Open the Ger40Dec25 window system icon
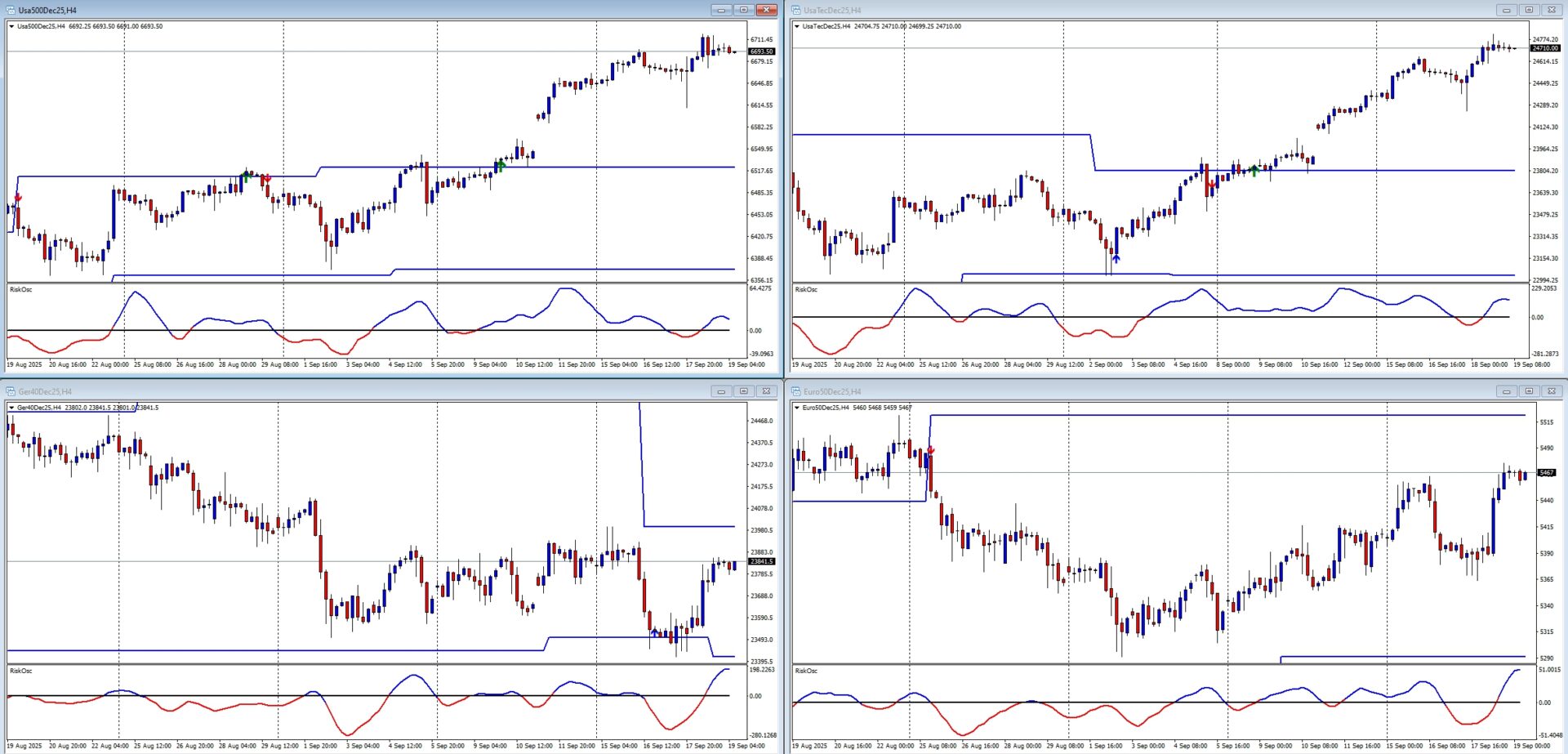Viewport: 1568px width, 754px height. 11,391
